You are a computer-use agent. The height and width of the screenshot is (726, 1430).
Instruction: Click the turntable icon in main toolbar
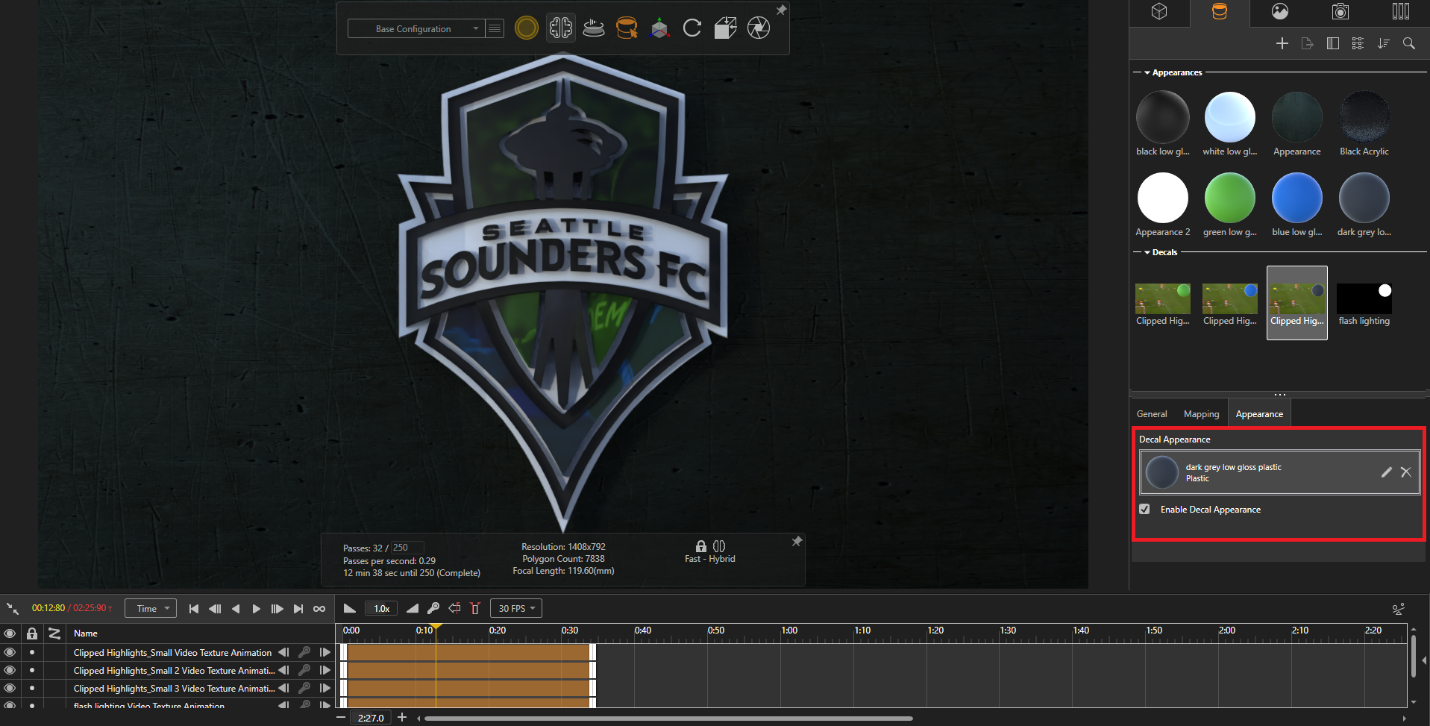click(594, 28)
